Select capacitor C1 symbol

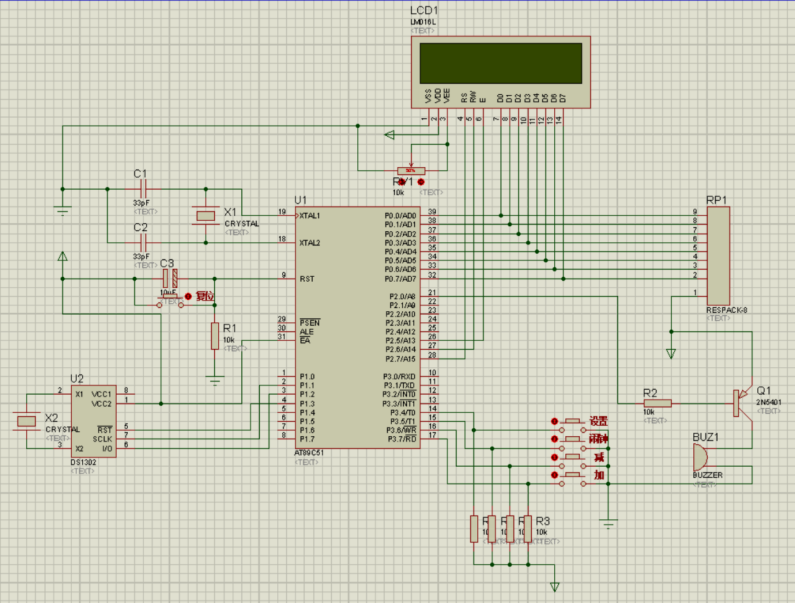(143, 189)
